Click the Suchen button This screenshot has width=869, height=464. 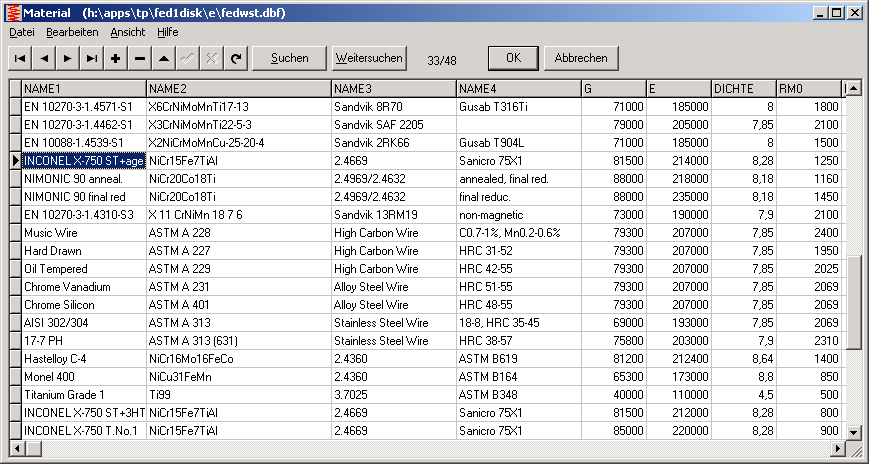tap(290, 58)
